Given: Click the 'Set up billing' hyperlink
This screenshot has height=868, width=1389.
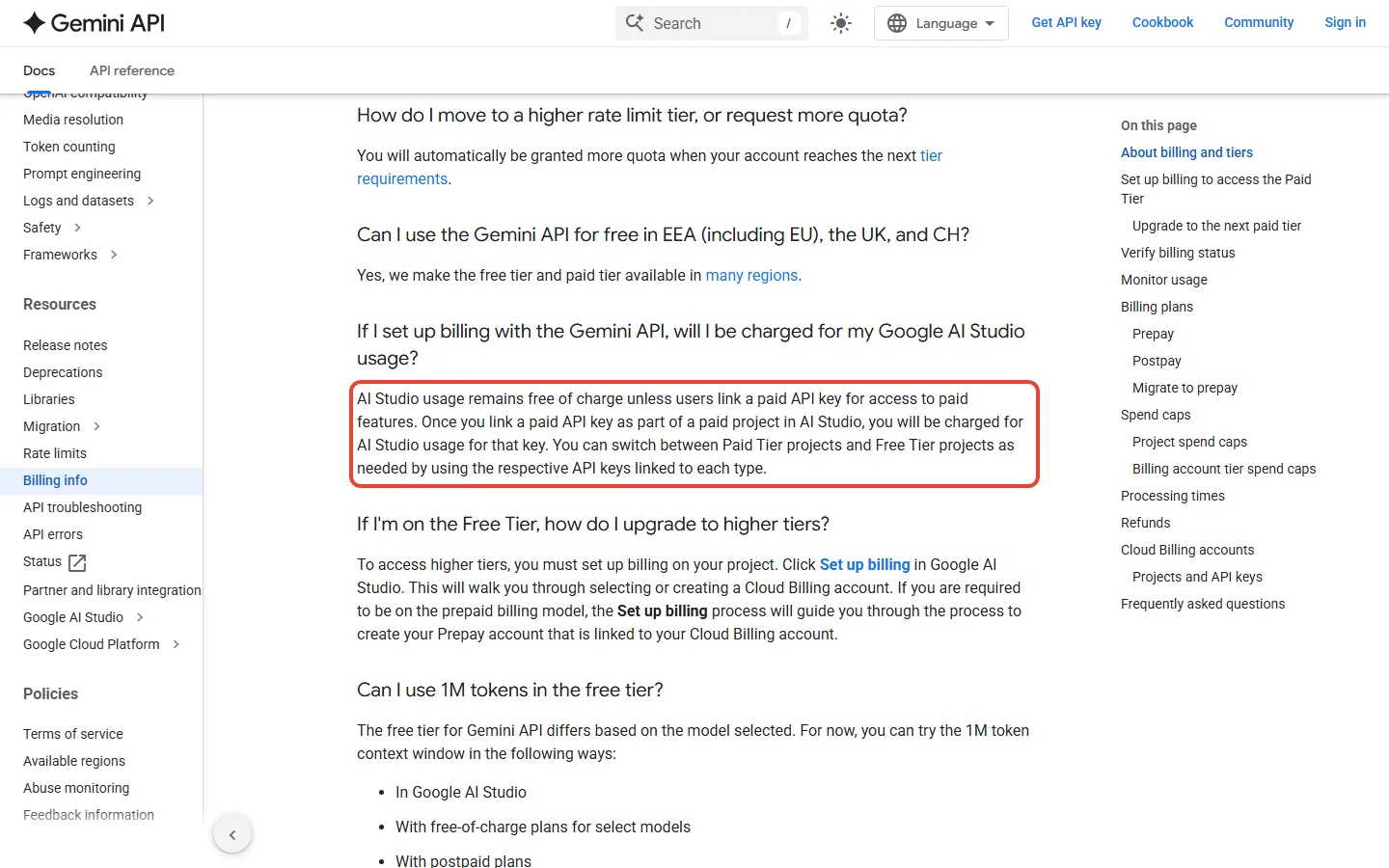Looking at the screenshot, I should [x=864, y=564].
